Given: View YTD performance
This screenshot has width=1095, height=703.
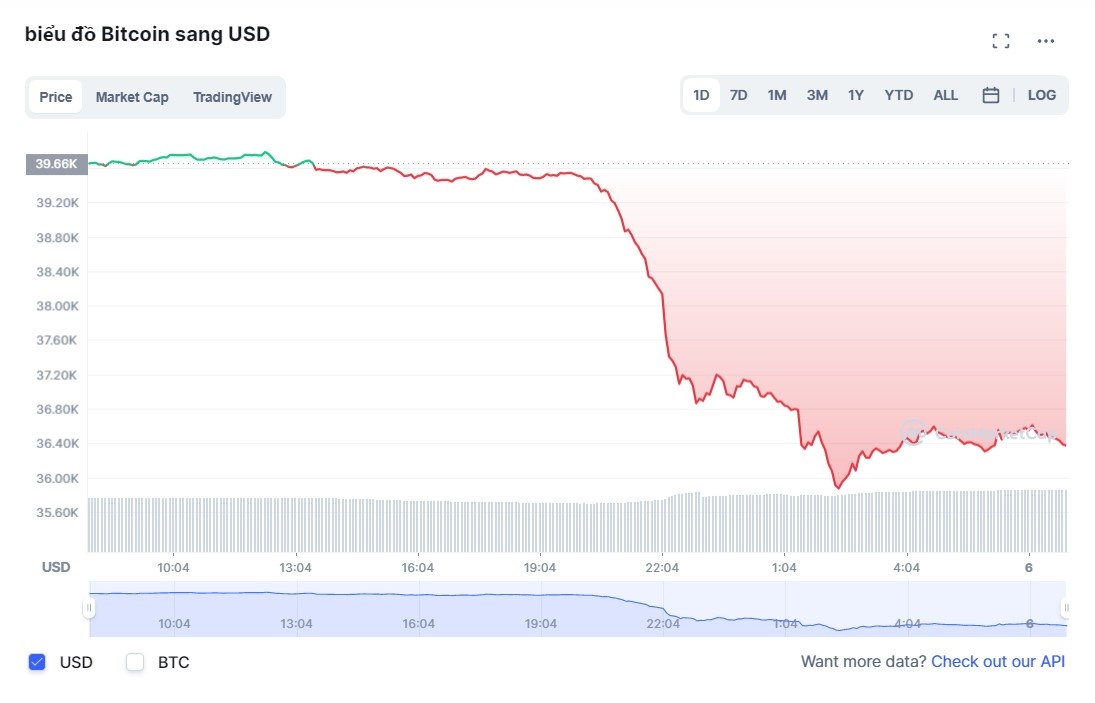Looking at the screenshot, I should coord(898,94).
